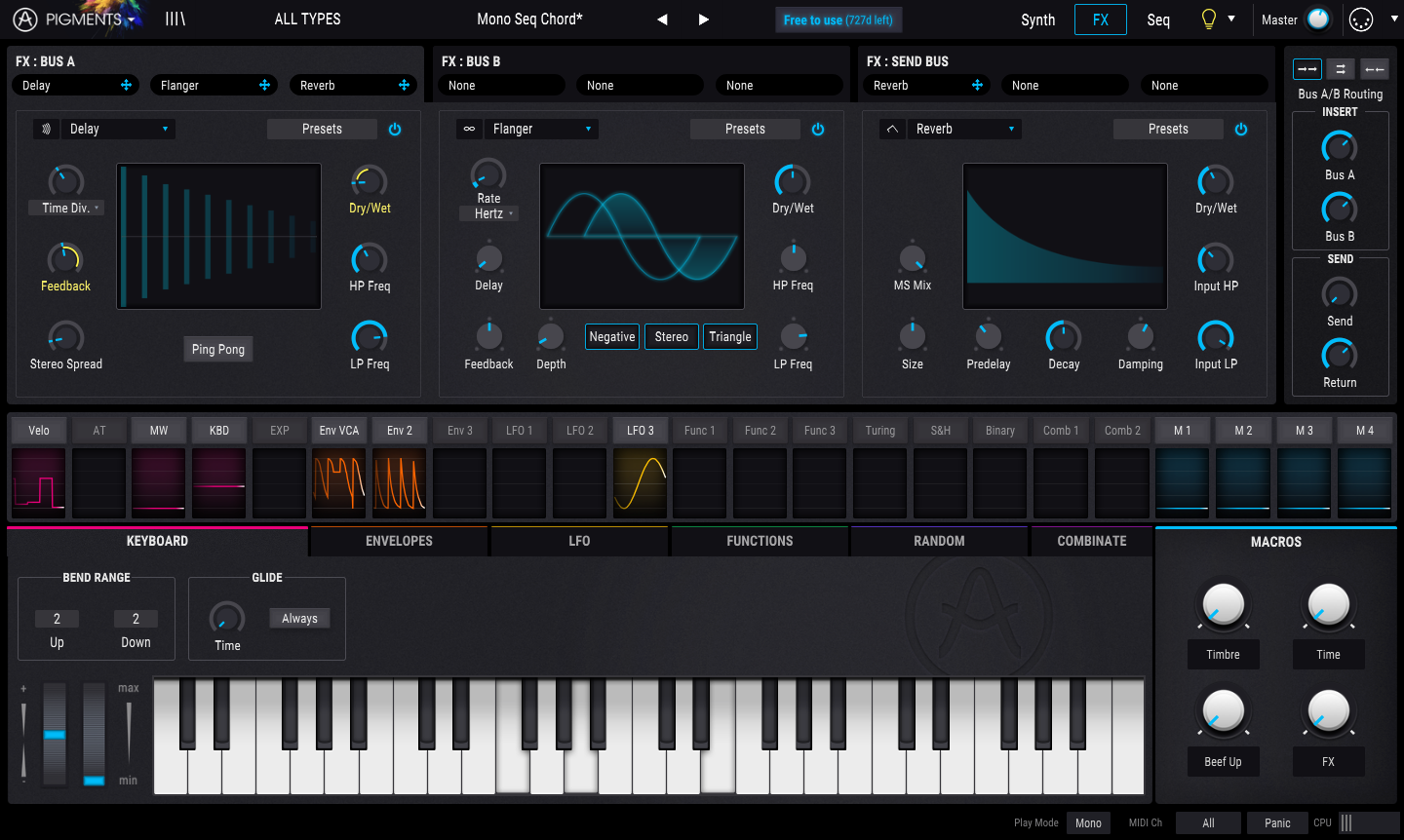Click the Panic button
The width and height of the screenshot is (1404, 840).
[x=1277, y=822]
